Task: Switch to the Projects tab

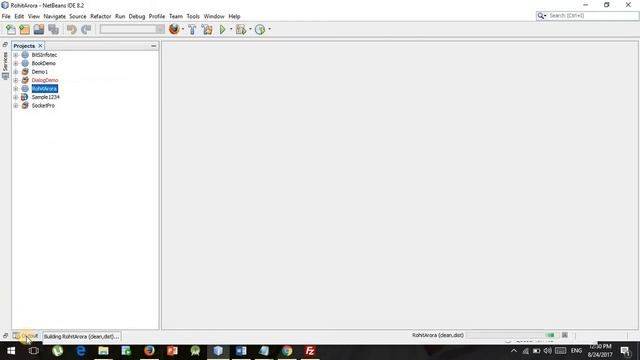Action: point(24,46)
